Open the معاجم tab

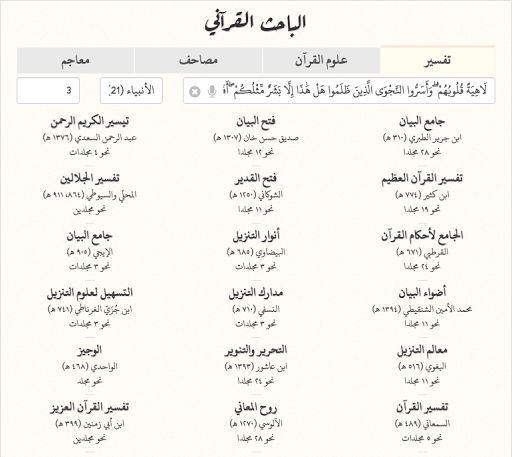[75, 60]
